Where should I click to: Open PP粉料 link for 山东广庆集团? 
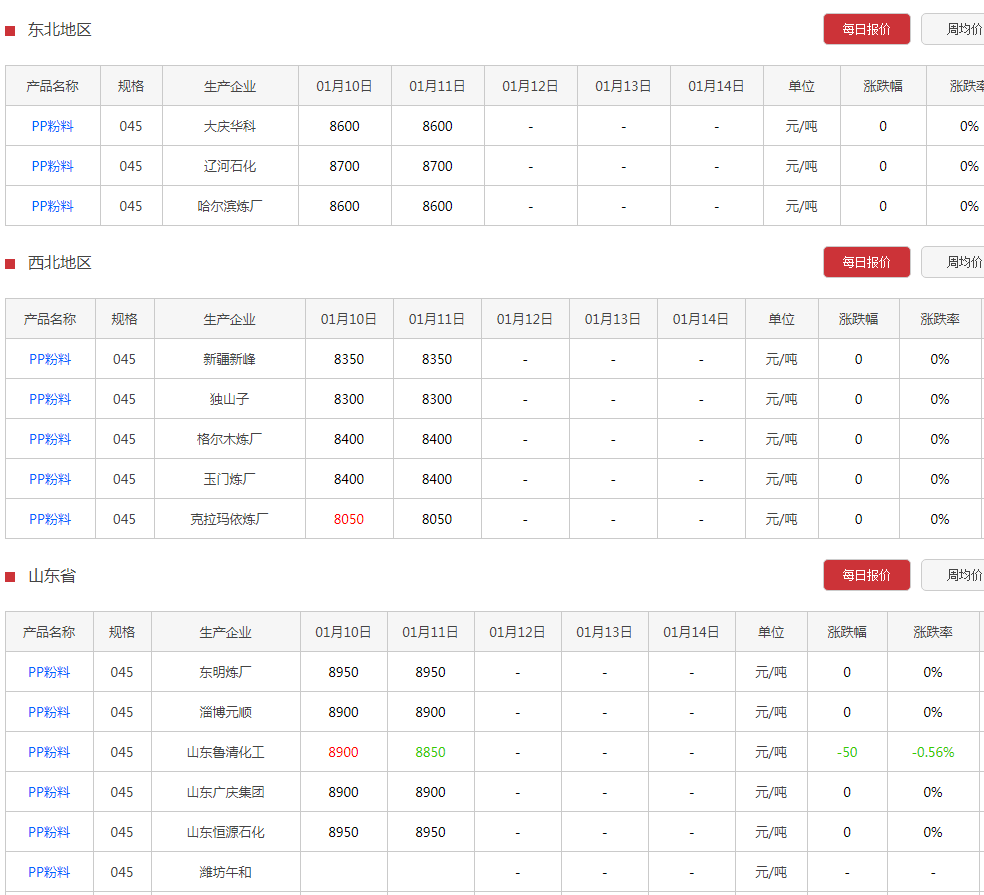point(49,792)
